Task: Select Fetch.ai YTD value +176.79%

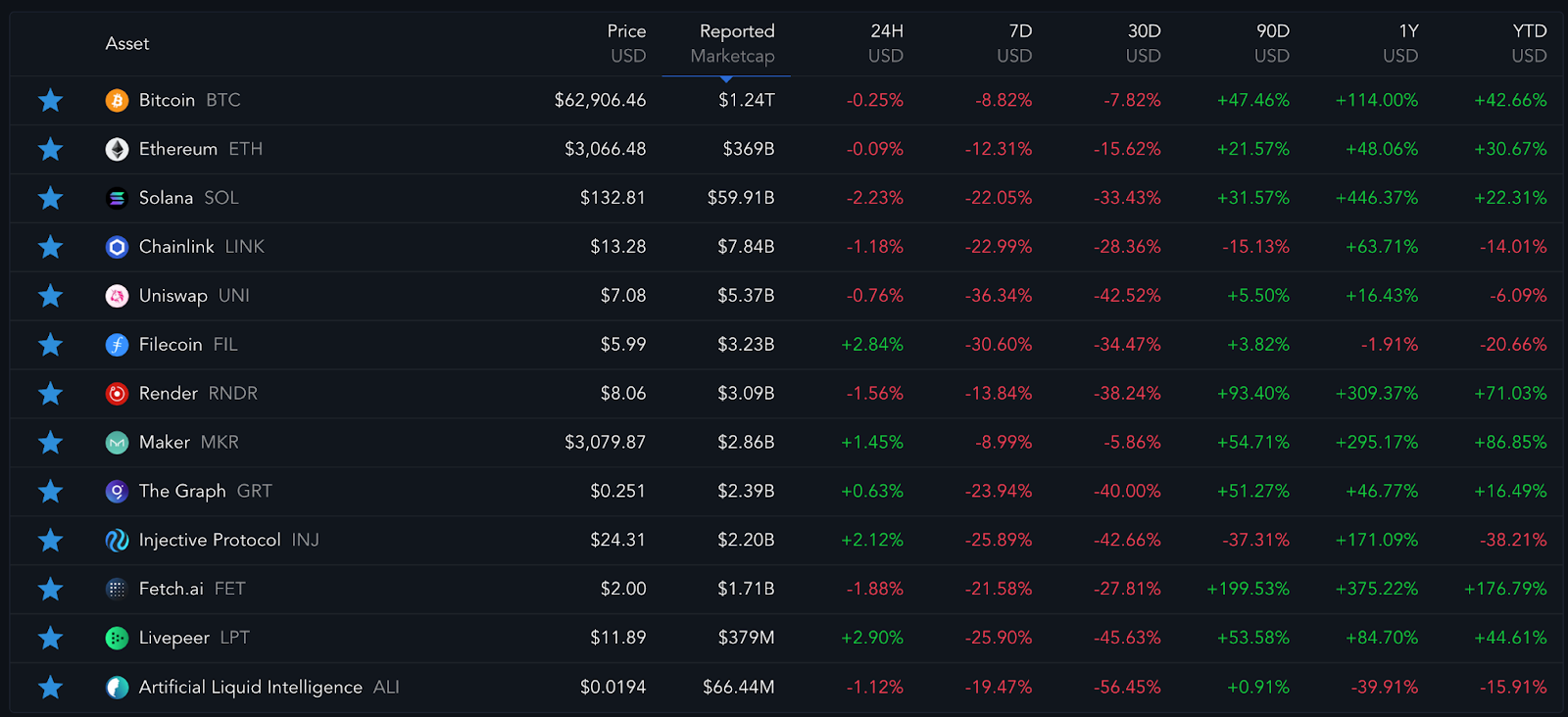Action: click(1505, 589)
